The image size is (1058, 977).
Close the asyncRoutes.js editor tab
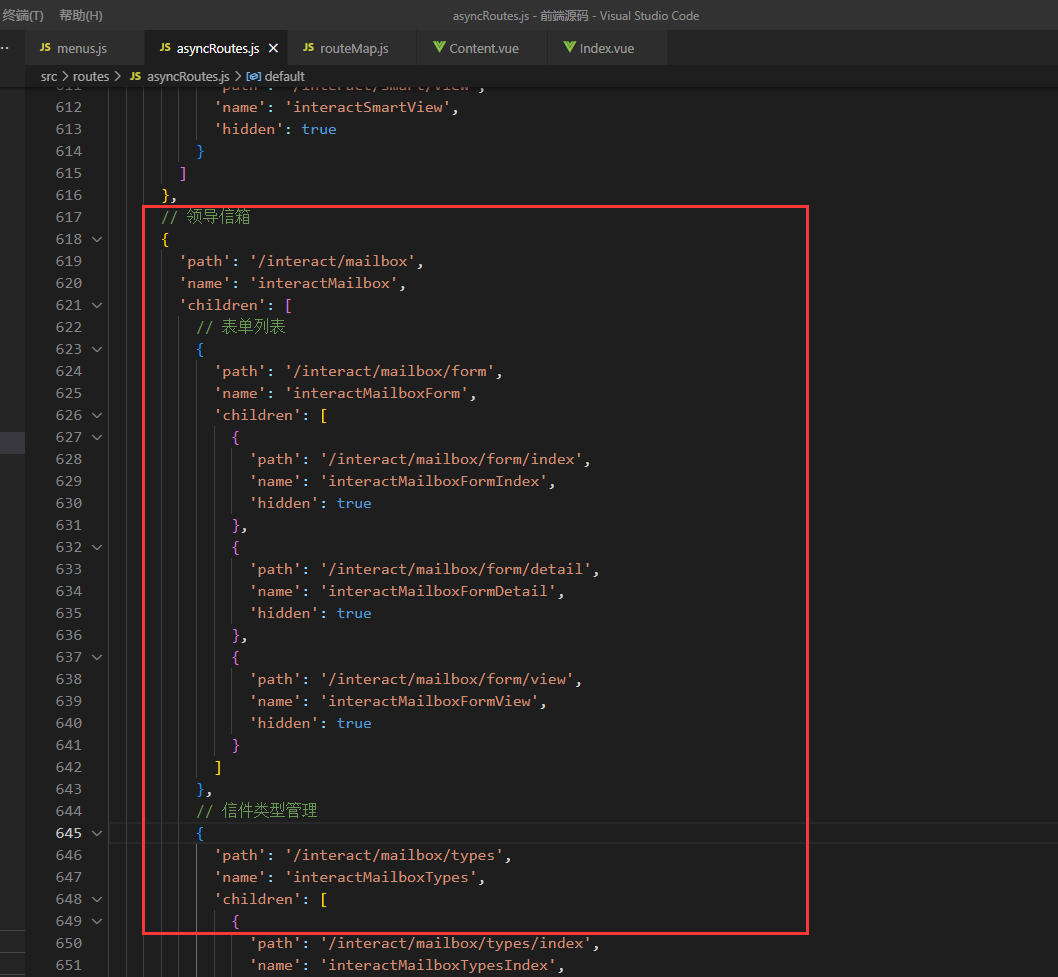273,48
